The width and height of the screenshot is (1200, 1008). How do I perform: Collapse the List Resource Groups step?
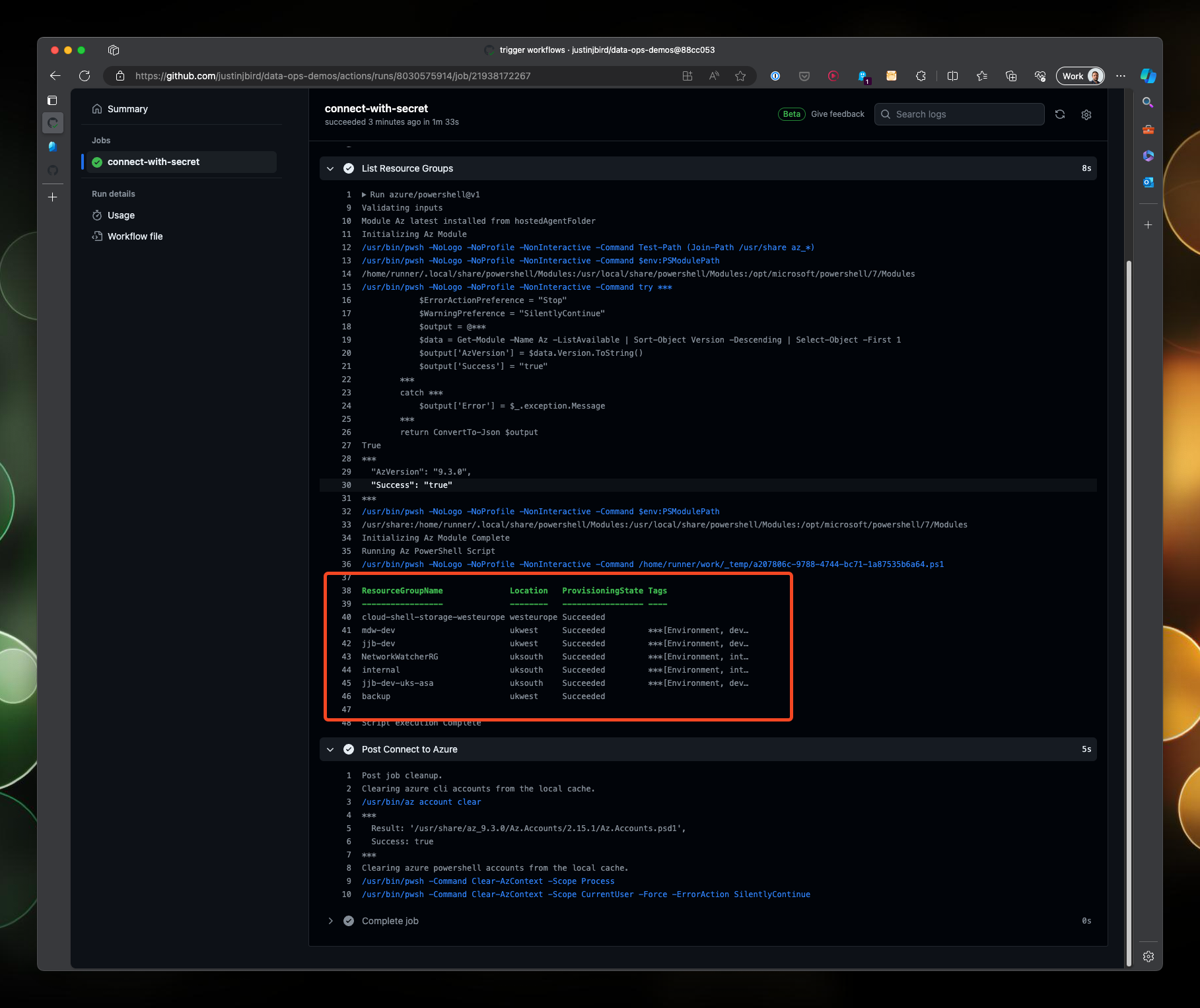pyautogui.click(x=330, y=168)
